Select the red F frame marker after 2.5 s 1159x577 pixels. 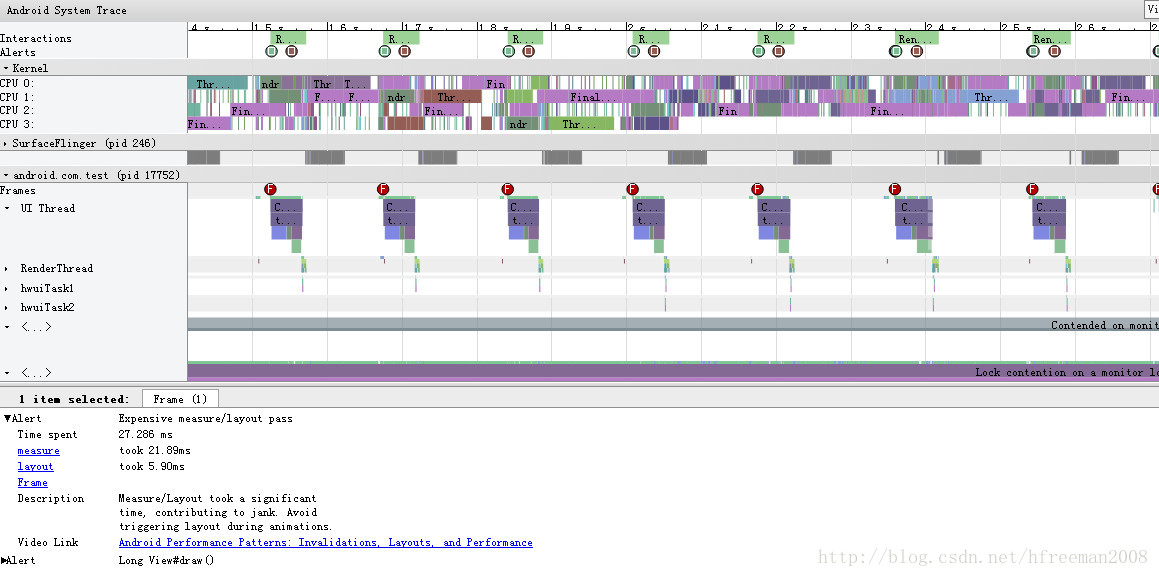tap(1033, 190)
